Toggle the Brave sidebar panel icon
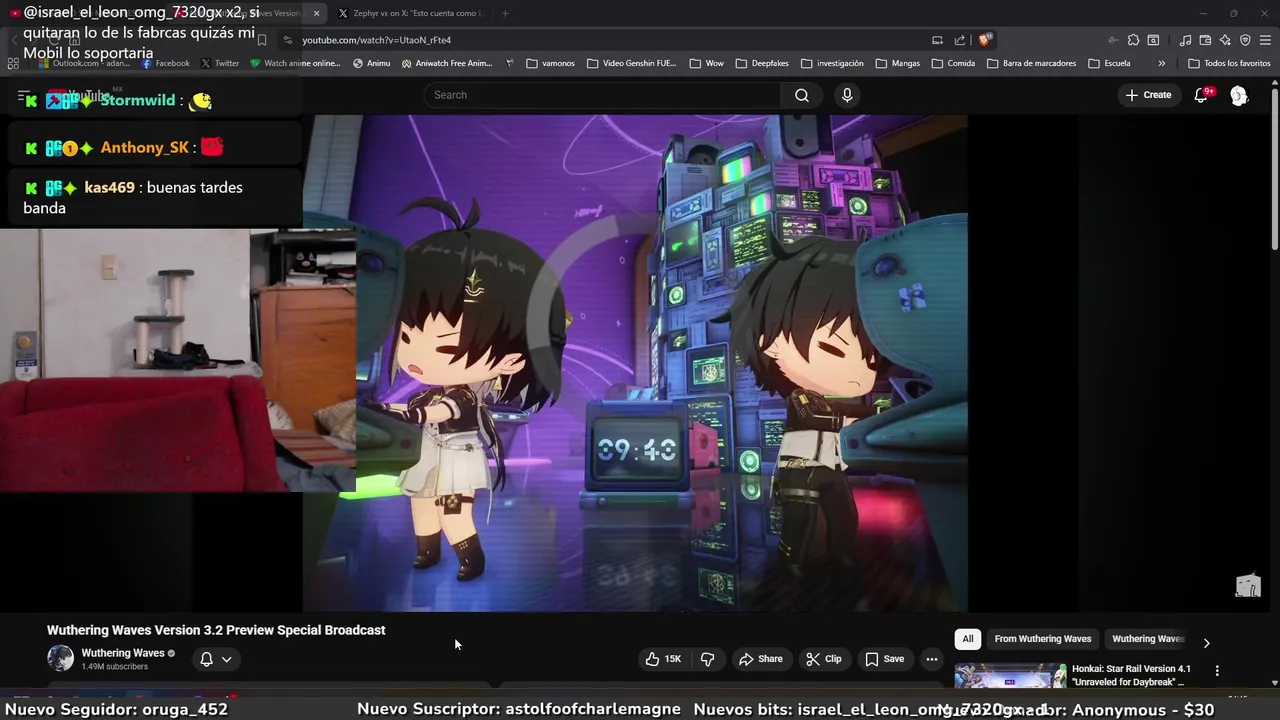The image size is (1280, 720). point(1153,40)
